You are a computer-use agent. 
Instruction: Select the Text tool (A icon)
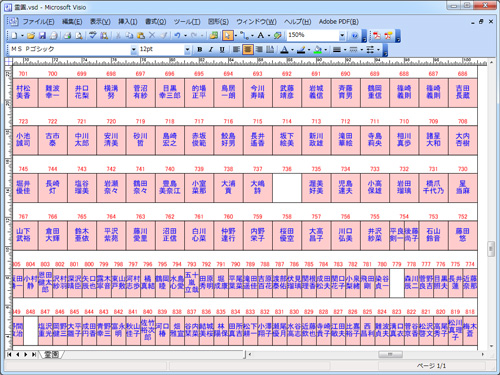coord(261,35)
